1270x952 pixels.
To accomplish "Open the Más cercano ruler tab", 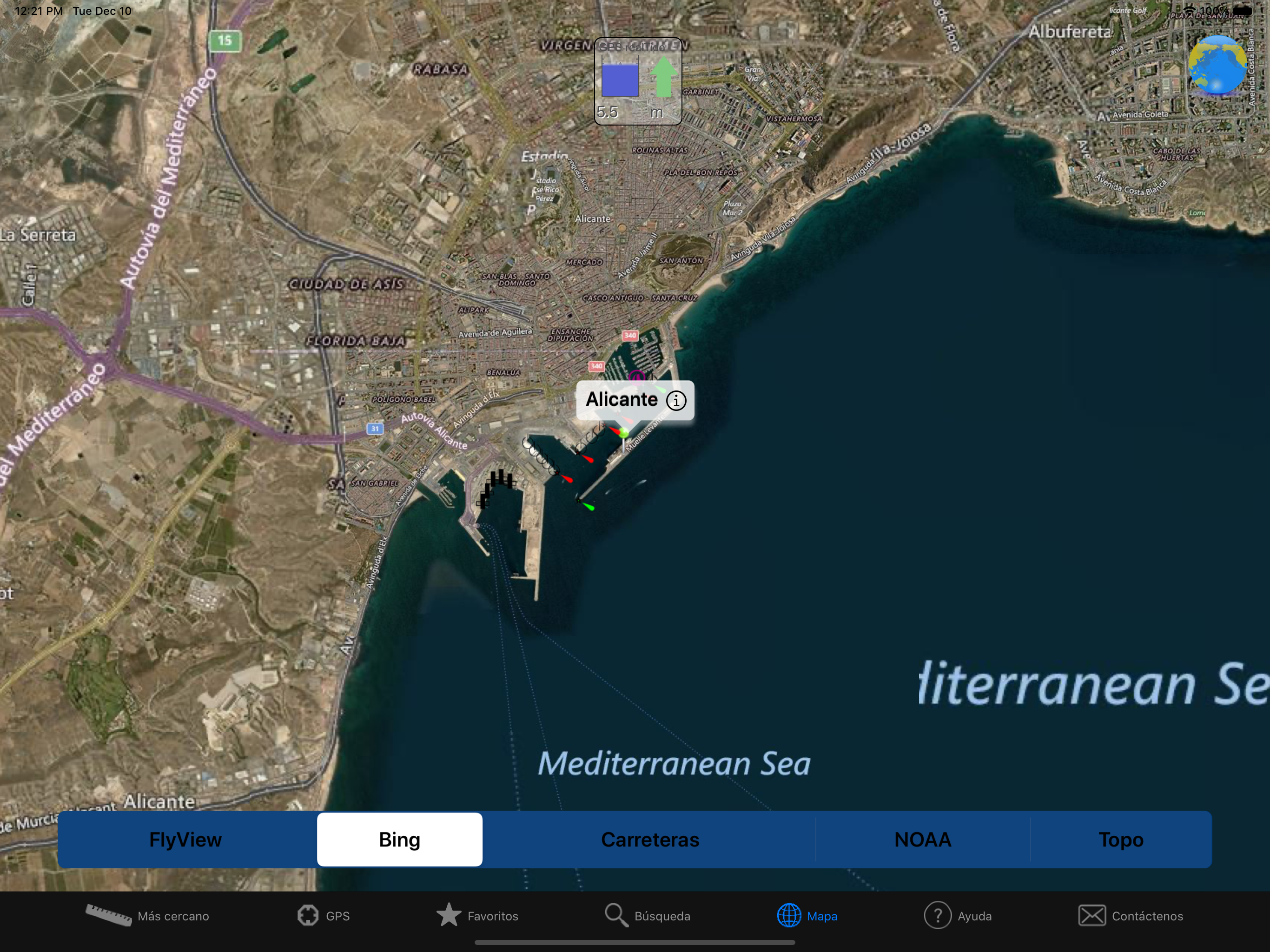I will (x=147, y=916).
